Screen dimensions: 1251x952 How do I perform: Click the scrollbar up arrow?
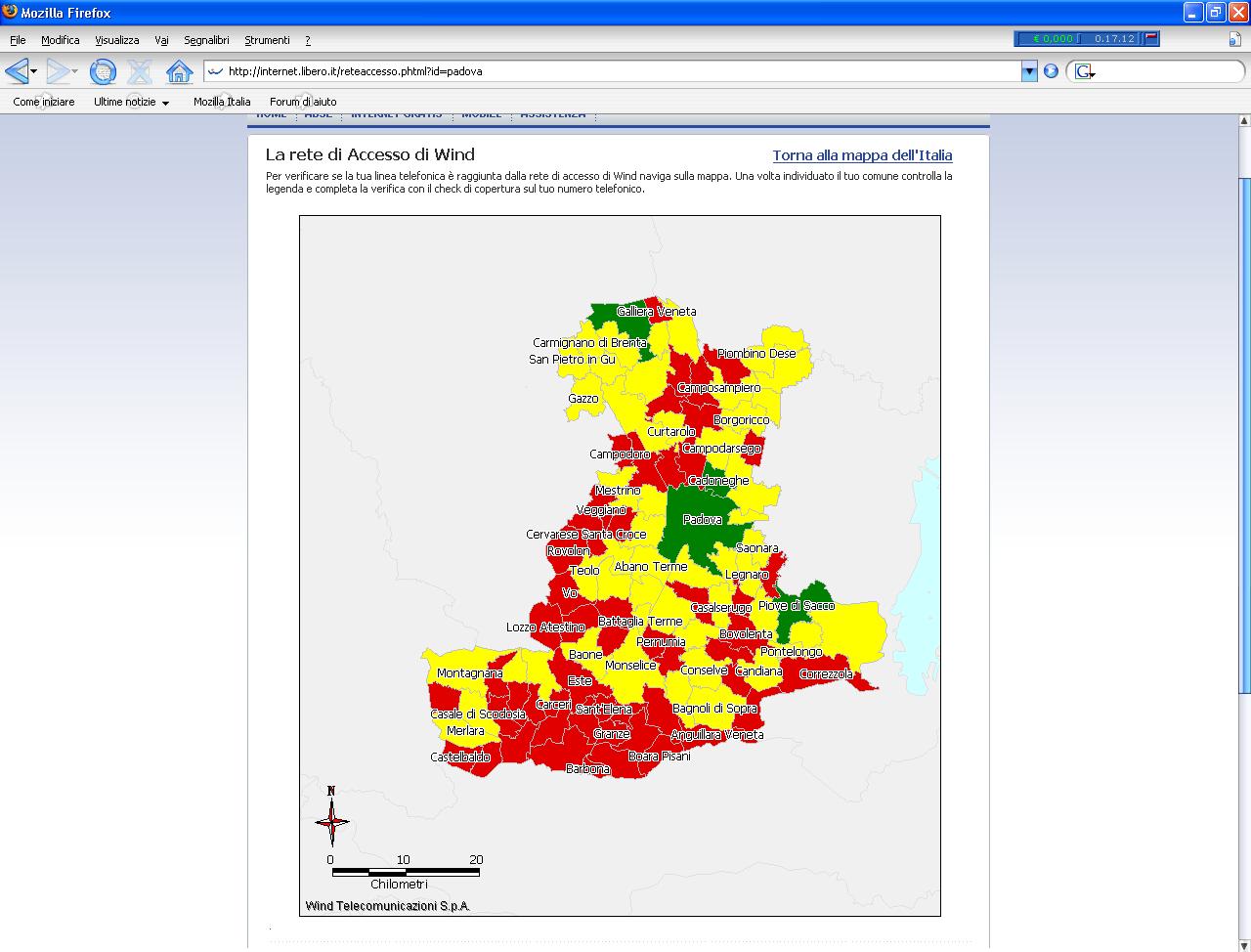(1244, 120)
